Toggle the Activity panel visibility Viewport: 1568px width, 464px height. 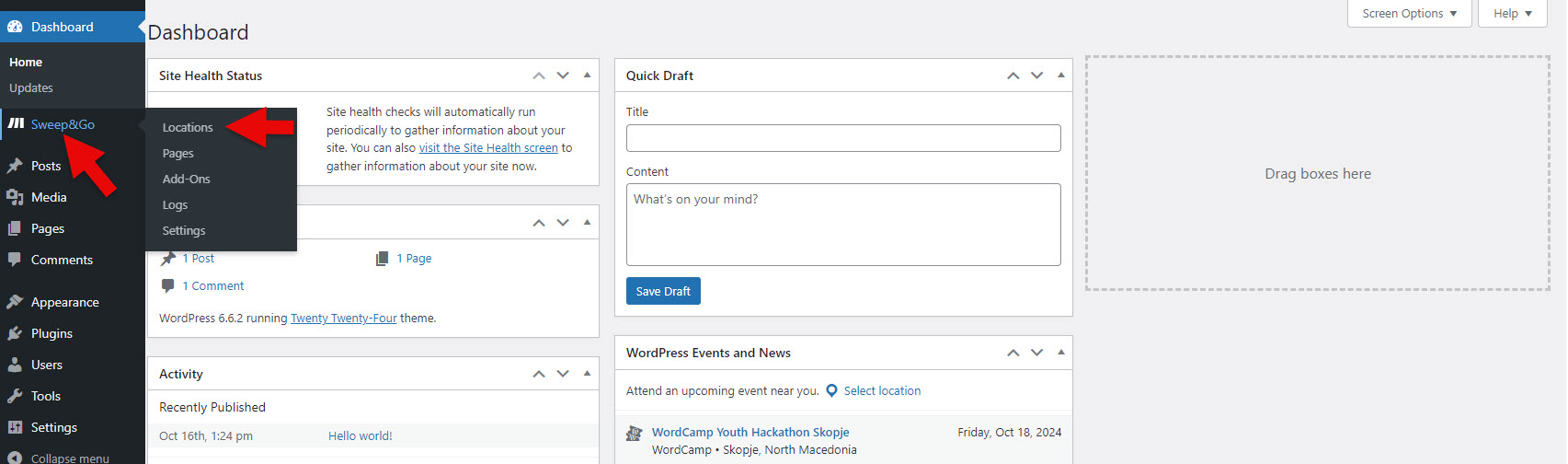coord(587,374)
